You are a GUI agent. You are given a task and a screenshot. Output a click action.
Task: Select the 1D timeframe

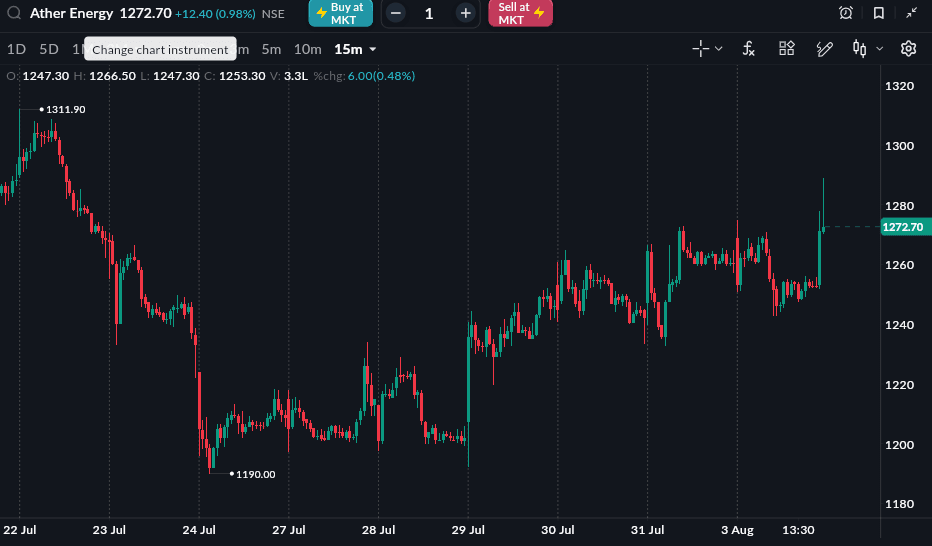17,49
